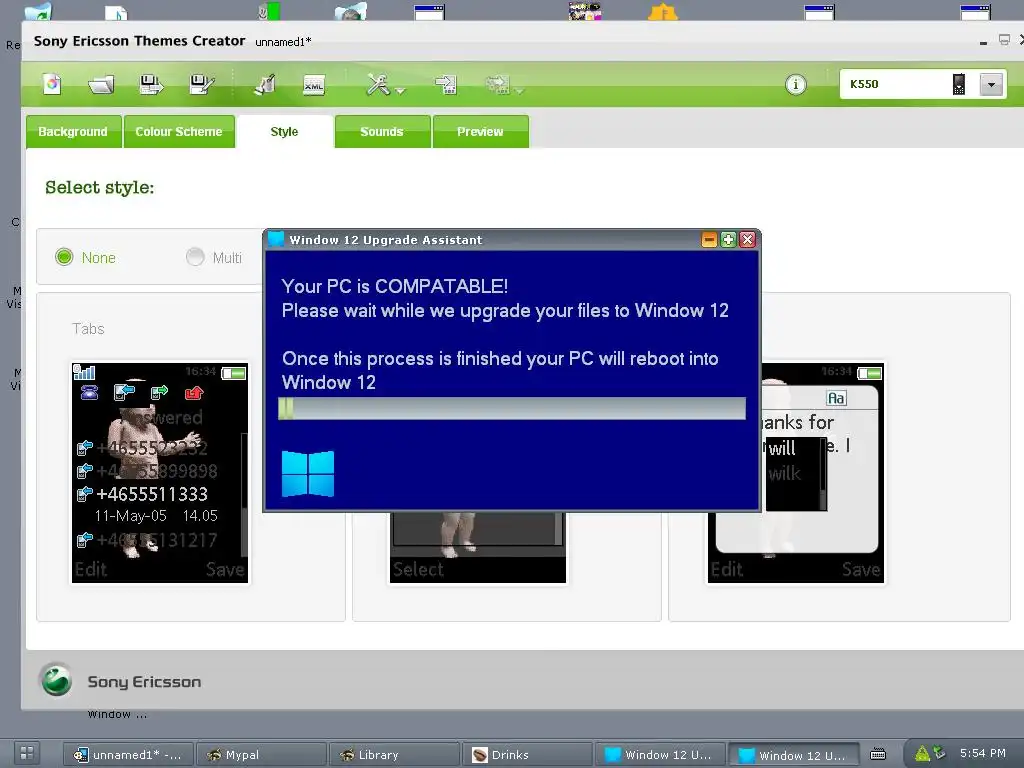Choose the Multi style radio button
The image size is (1024, 768).
click(195, 257)
